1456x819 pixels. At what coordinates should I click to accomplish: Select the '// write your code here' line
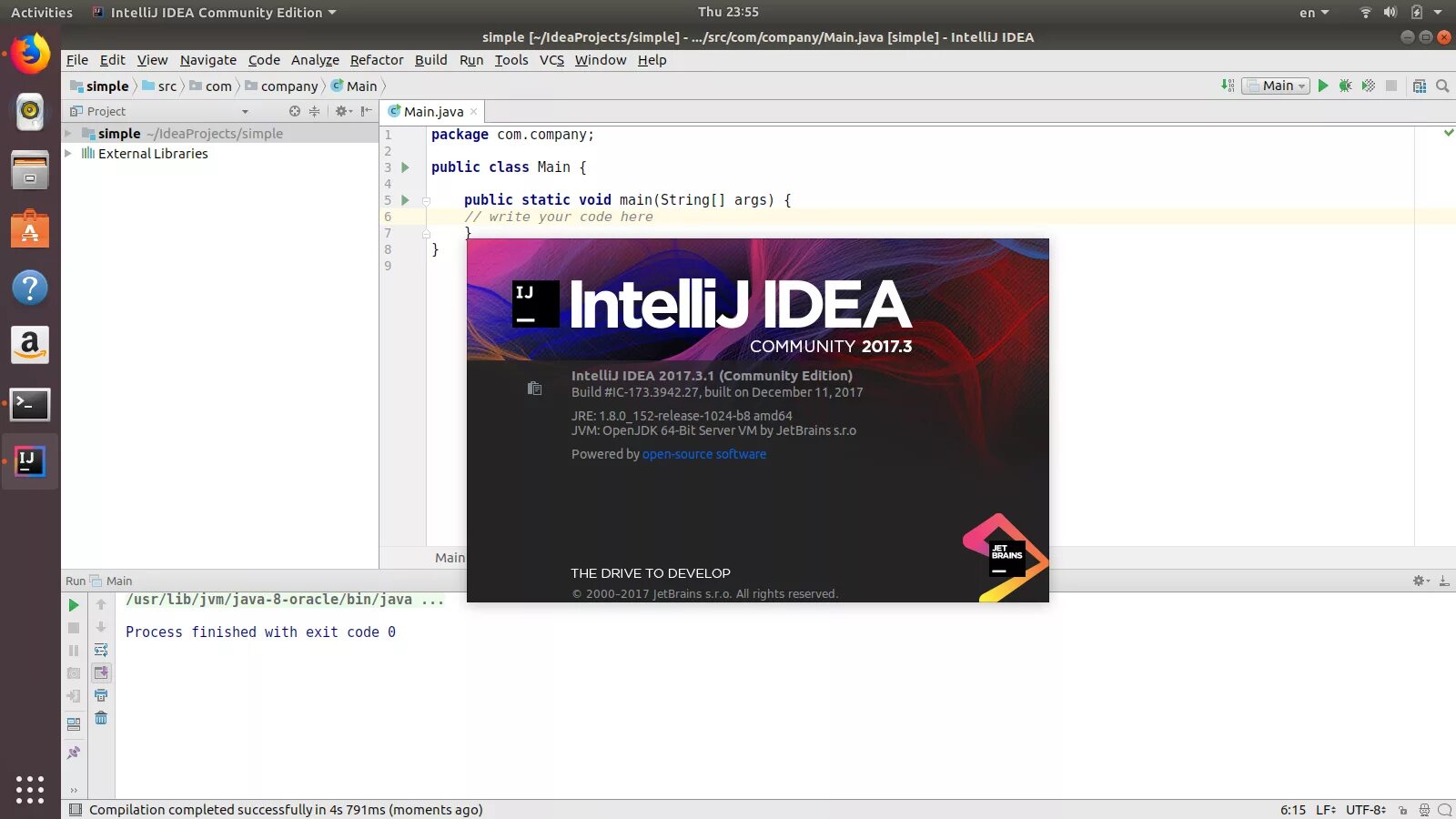click(x=559, y=217)
